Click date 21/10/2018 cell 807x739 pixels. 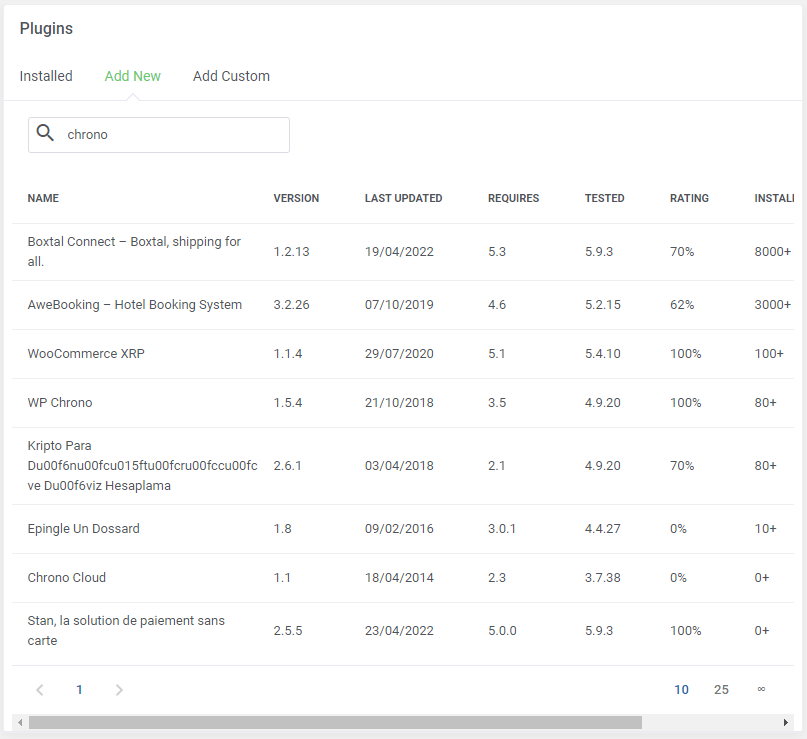coord(399,402)
